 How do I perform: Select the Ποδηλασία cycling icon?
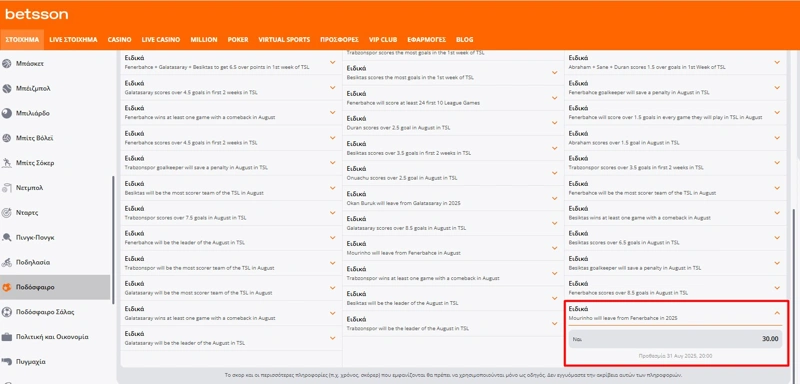pyautogui.click(x=7, y=263)
